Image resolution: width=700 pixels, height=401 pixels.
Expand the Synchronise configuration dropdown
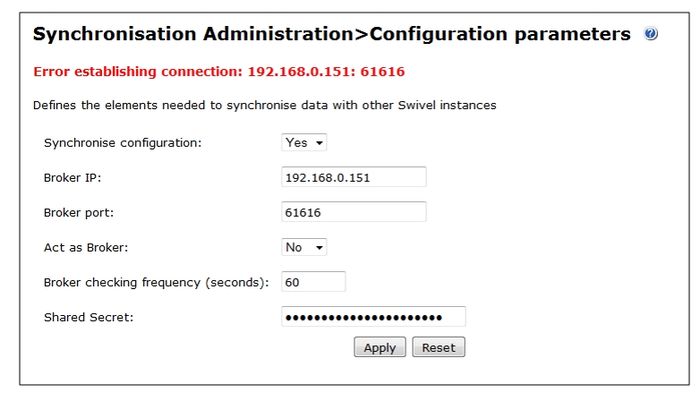[x=304, y=143]
